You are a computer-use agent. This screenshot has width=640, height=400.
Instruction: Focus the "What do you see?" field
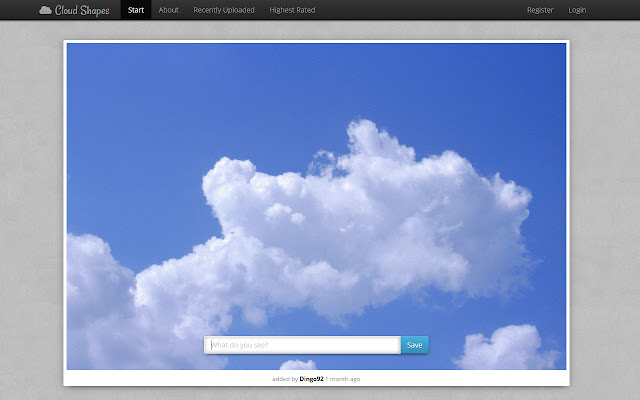click(x=302, y=345)
